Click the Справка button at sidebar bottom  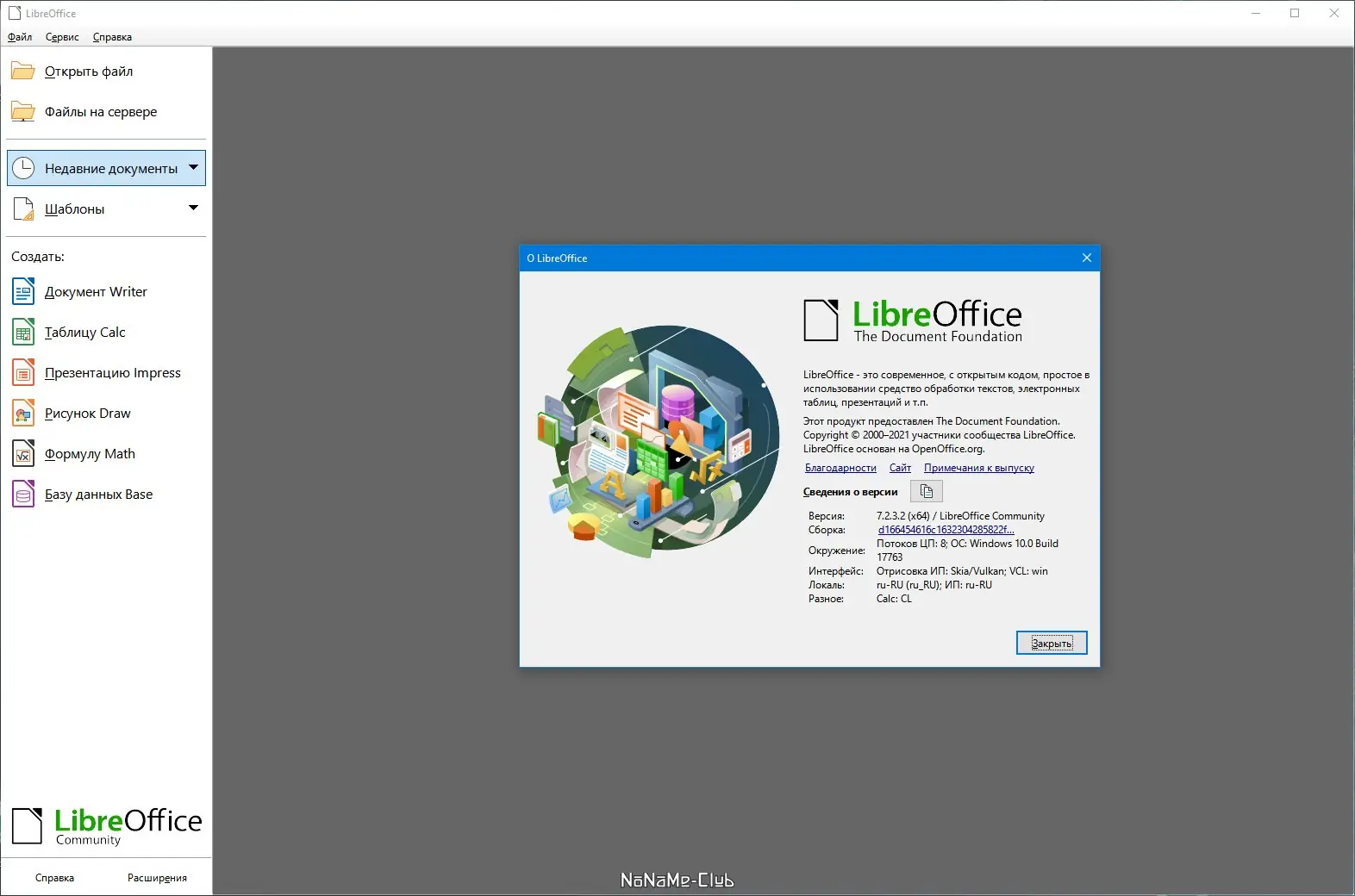click(x=54, y=878)
